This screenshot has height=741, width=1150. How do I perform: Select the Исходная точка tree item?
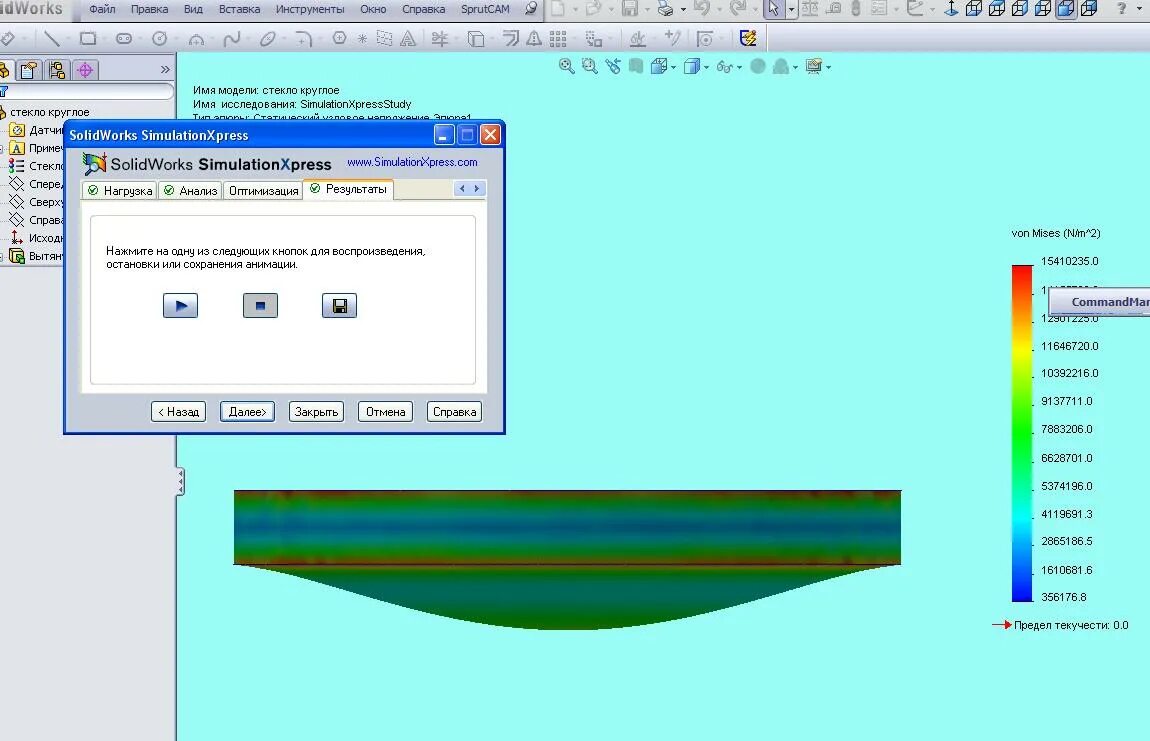(x=37, y=238)
